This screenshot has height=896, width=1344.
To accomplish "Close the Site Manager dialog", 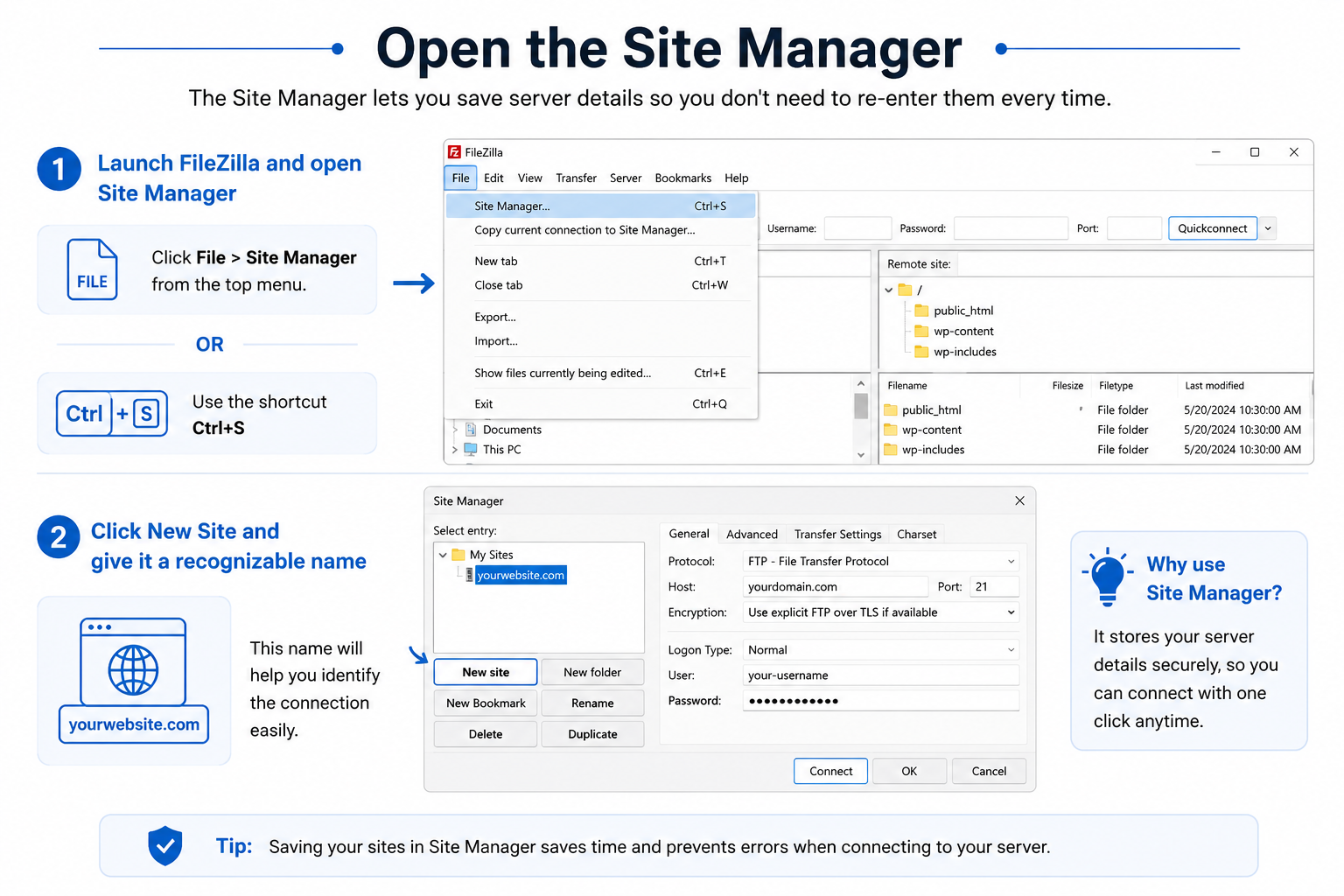I will [x=1019, y=500].
